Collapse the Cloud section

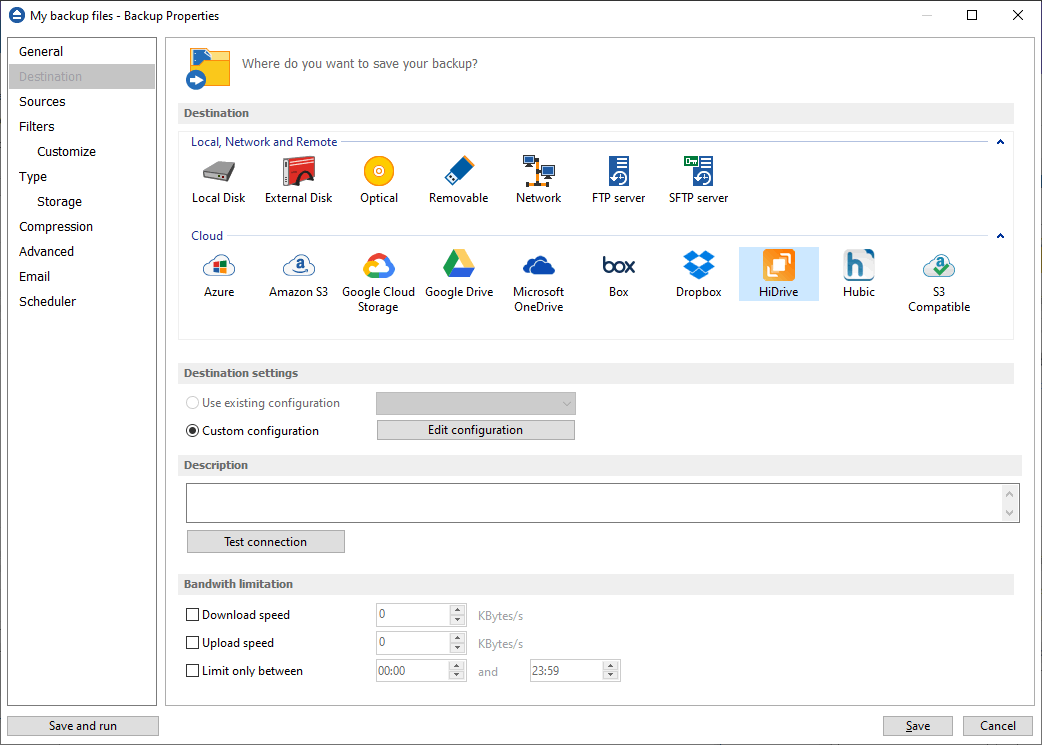pos(1000,236)
